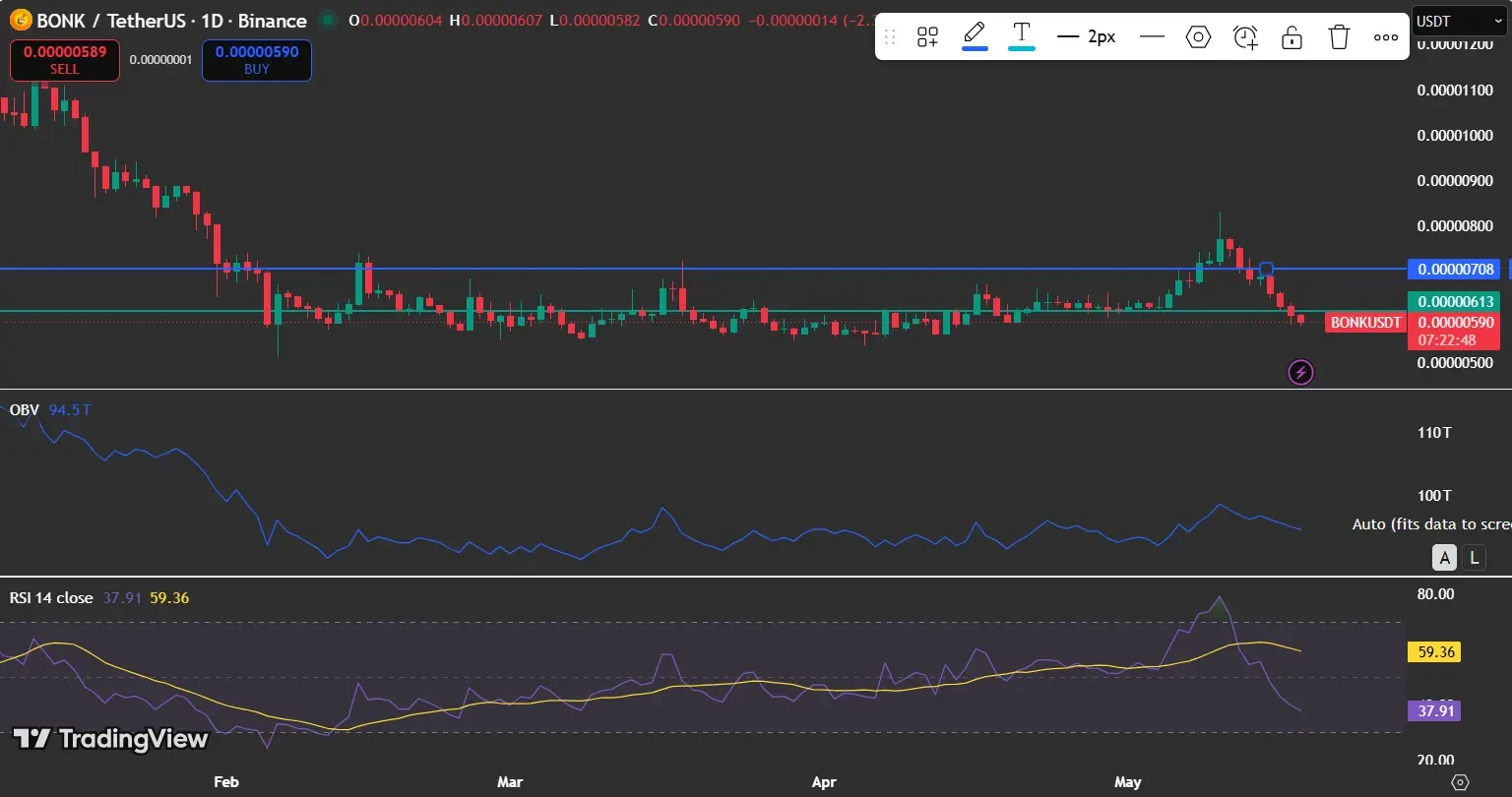Delete drawing with trash icon
The width and height of the screenshot is (1512, 797).
[x=1339, y=37]
